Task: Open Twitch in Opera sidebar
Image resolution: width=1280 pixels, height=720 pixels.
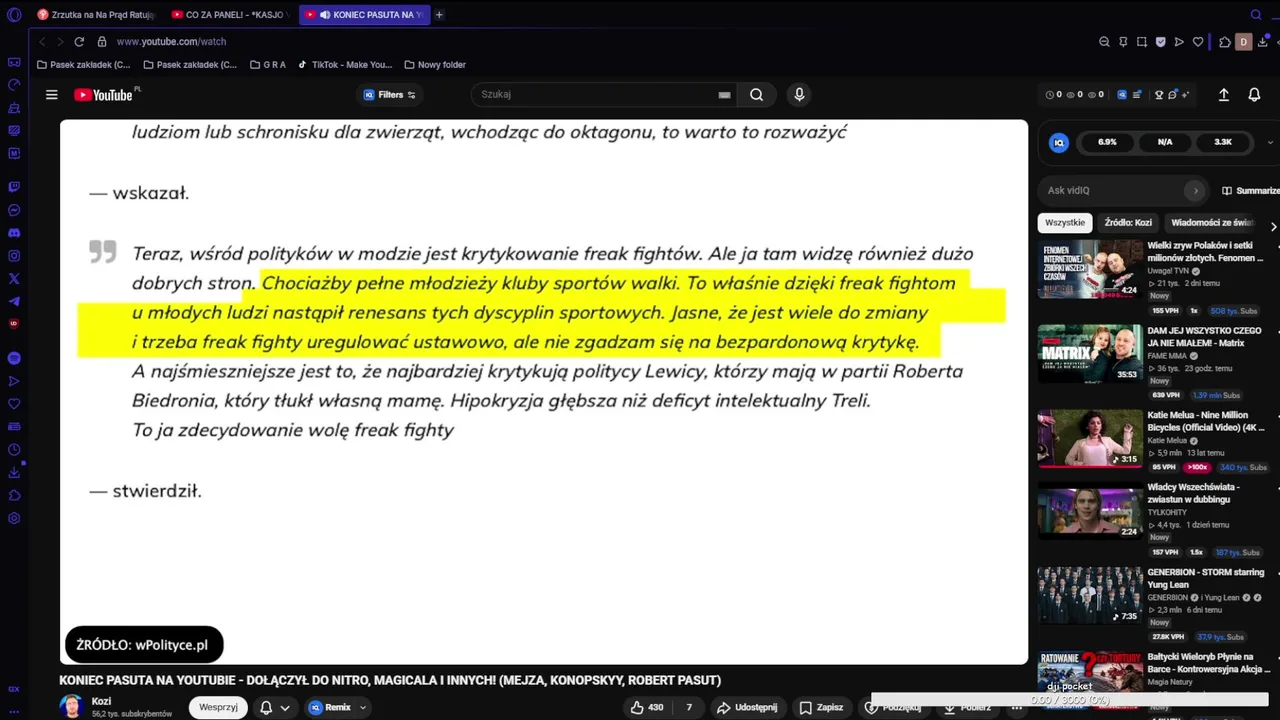Action: point(14,186)
